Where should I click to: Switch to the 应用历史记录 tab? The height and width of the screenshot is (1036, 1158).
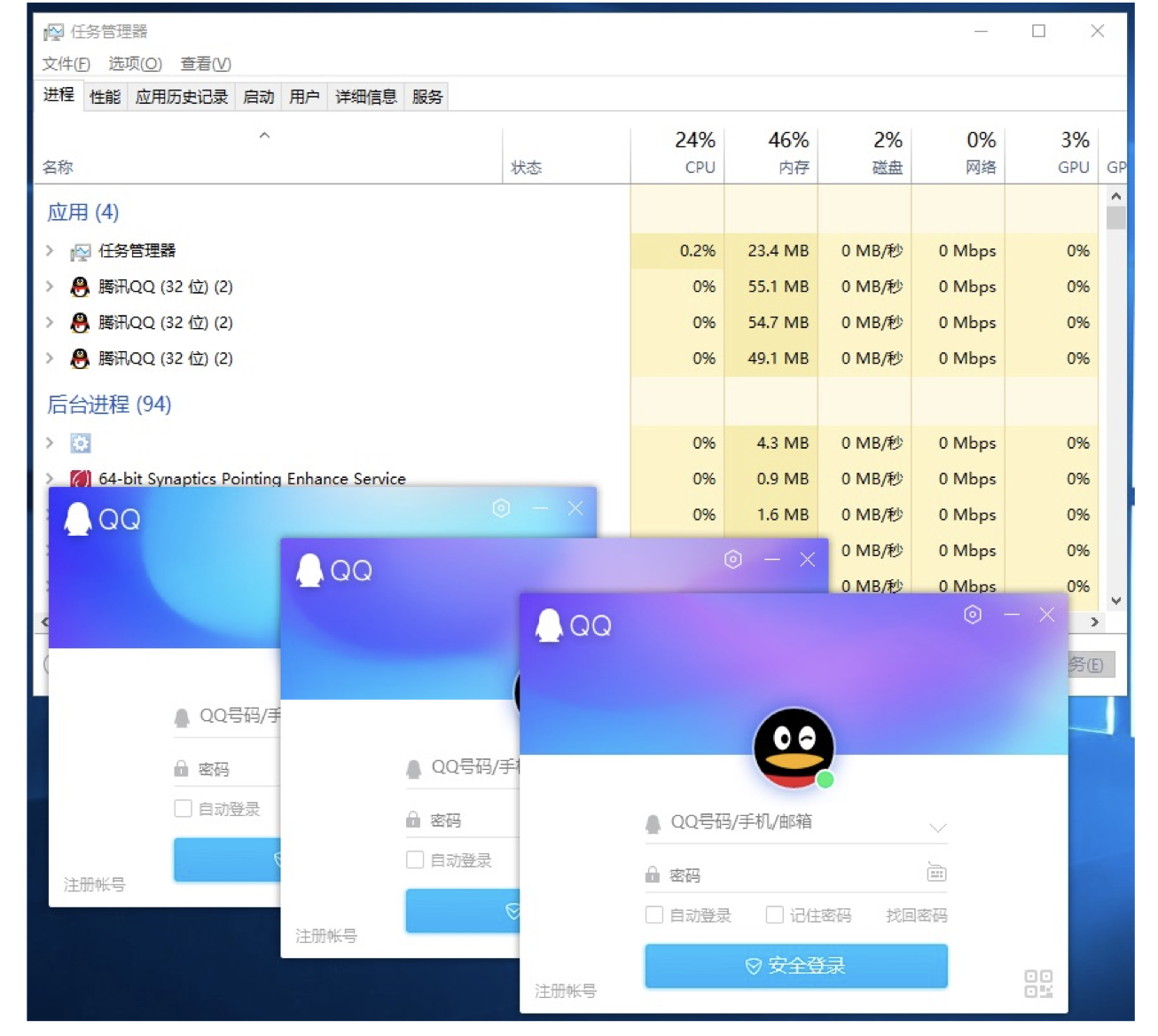point(182,97)
